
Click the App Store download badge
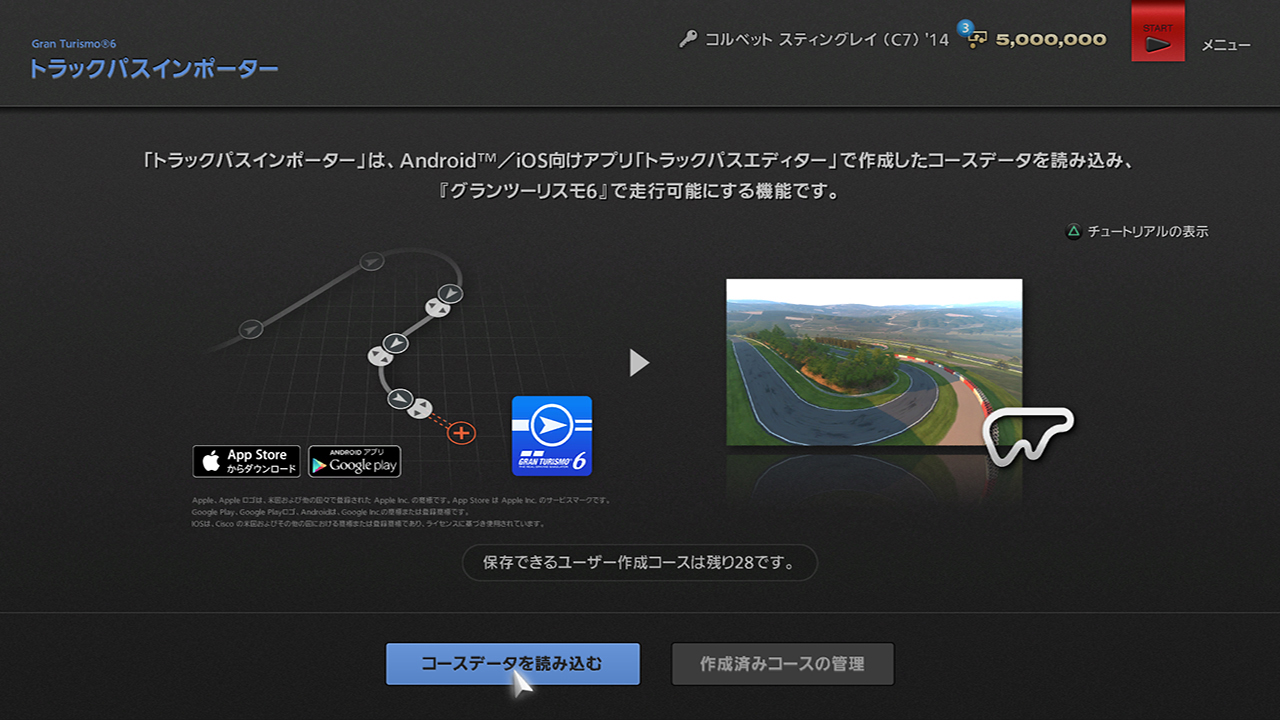click(x=247, y=461)
